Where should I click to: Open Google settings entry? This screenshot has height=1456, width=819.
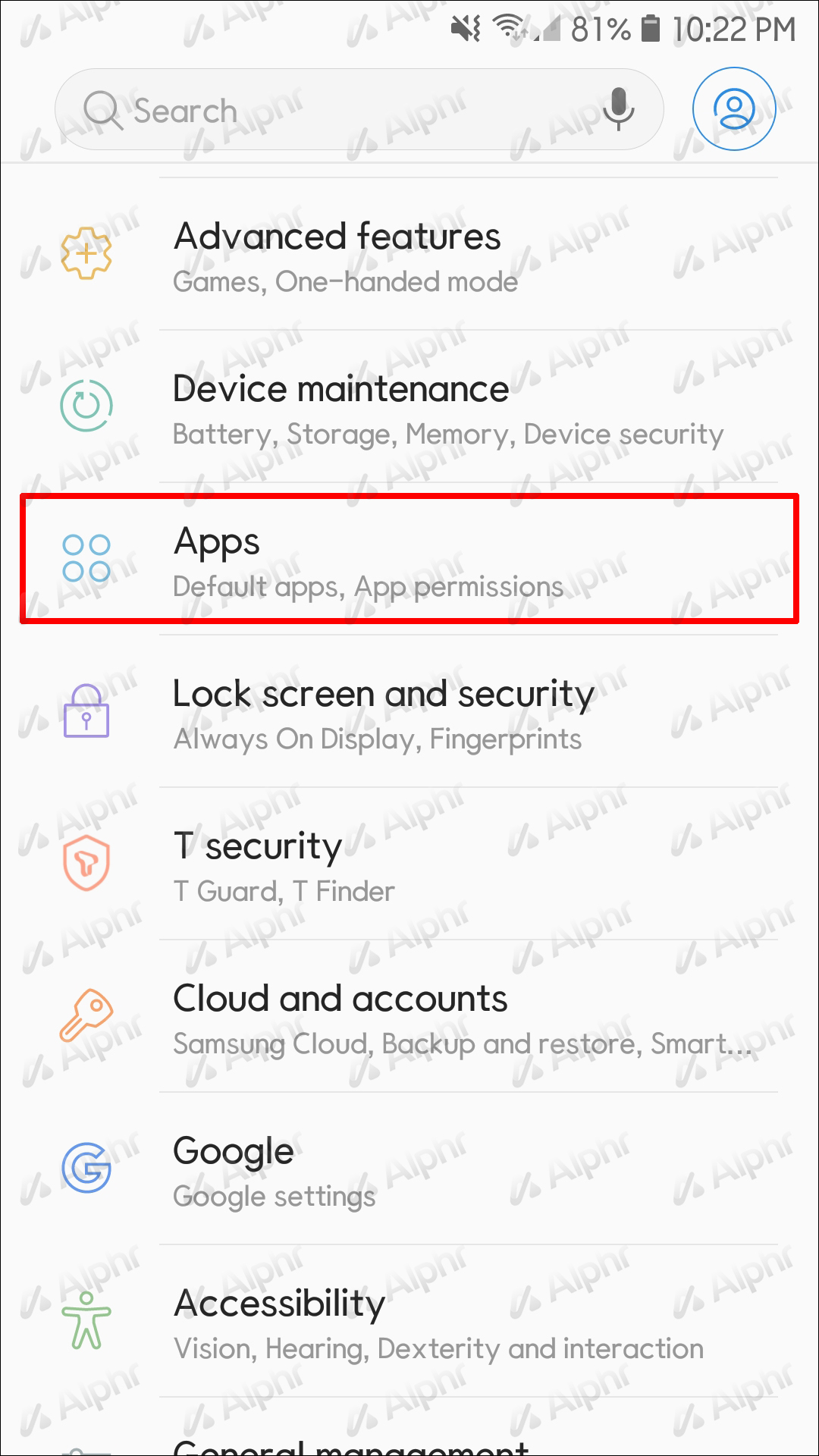[409, 1169]
